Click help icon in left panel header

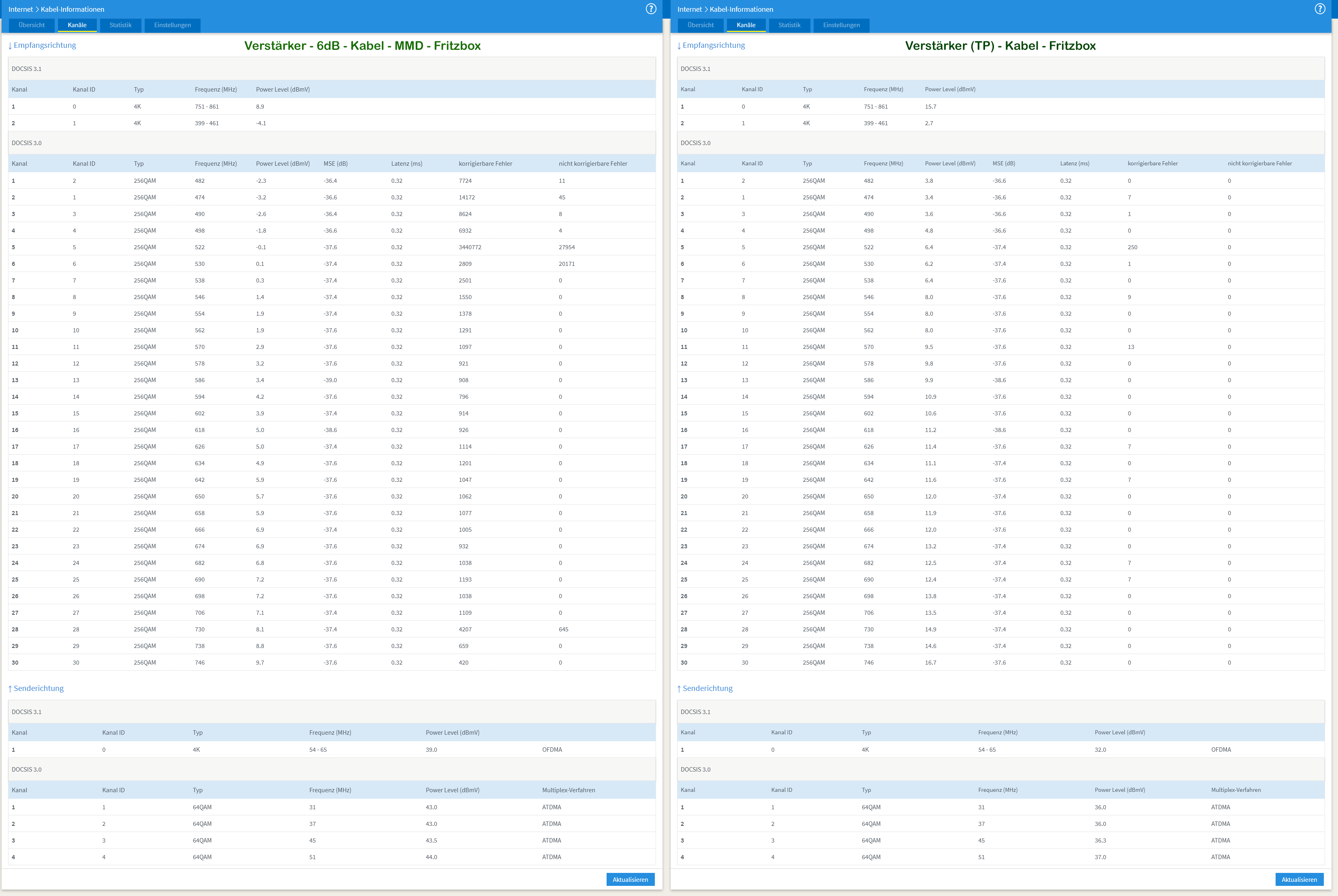(651, 9)
